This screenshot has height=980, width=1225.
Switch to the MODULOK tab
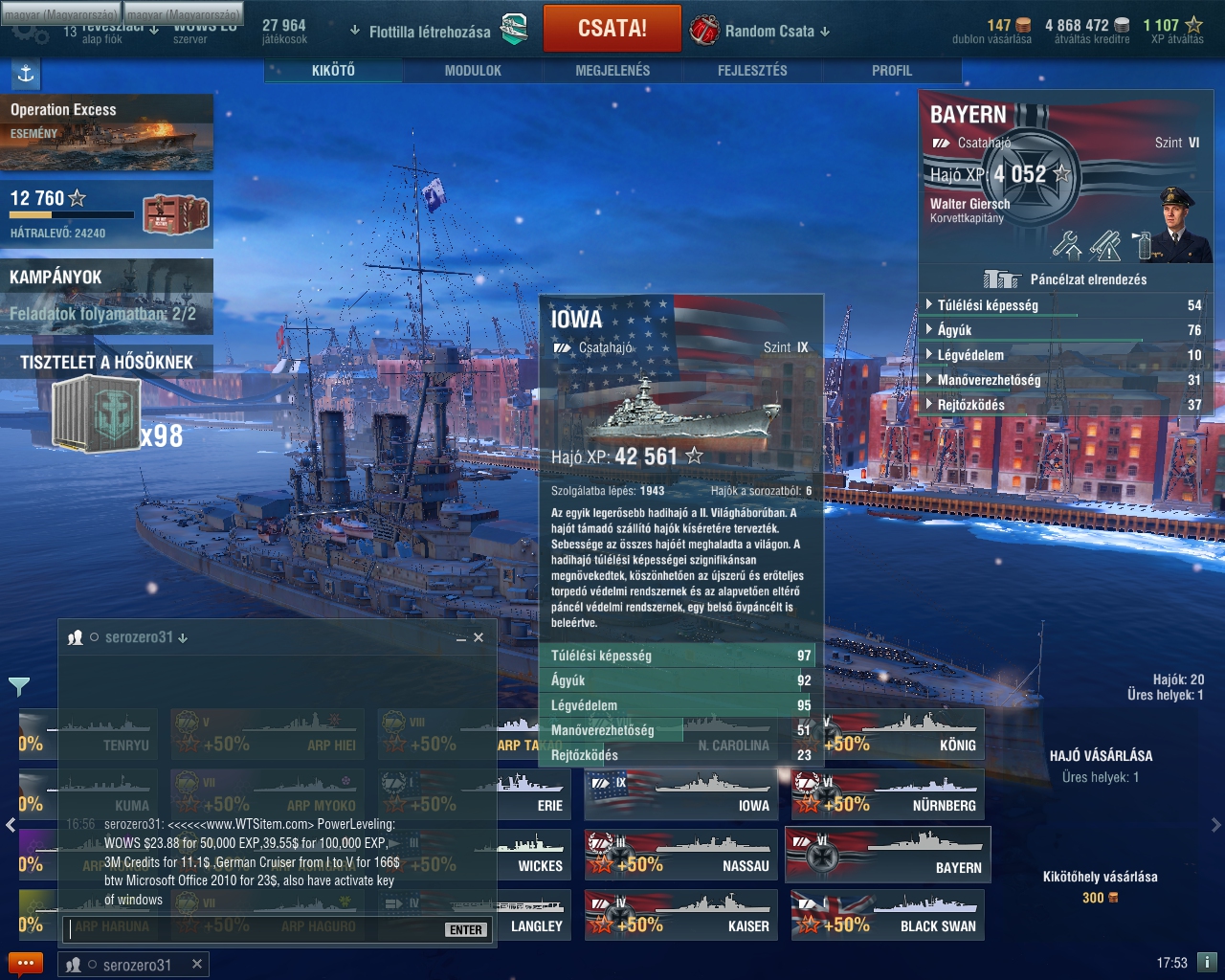pos(473,71)
